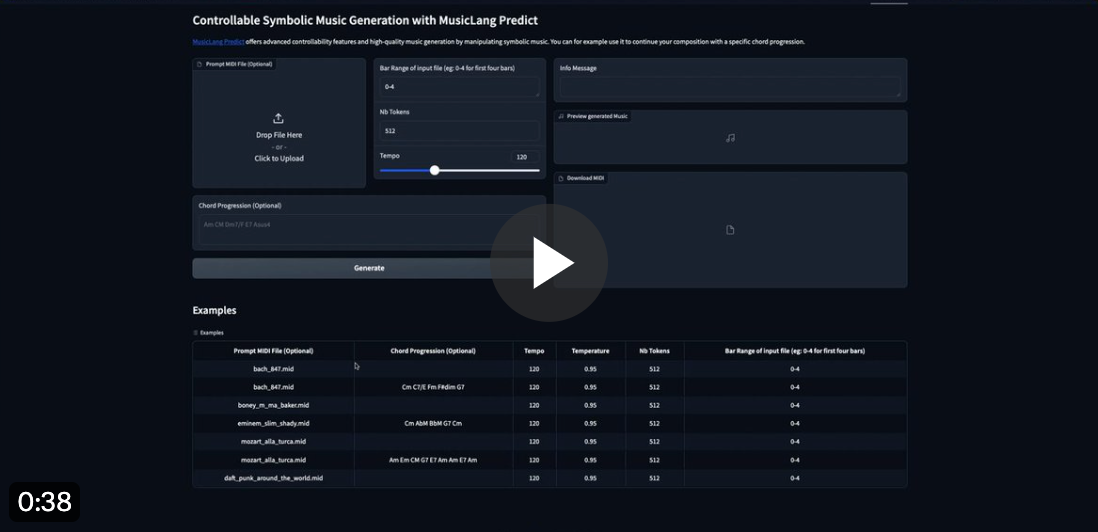
Task: Click the Tempo number box showing 120
Action: point(525,157)
